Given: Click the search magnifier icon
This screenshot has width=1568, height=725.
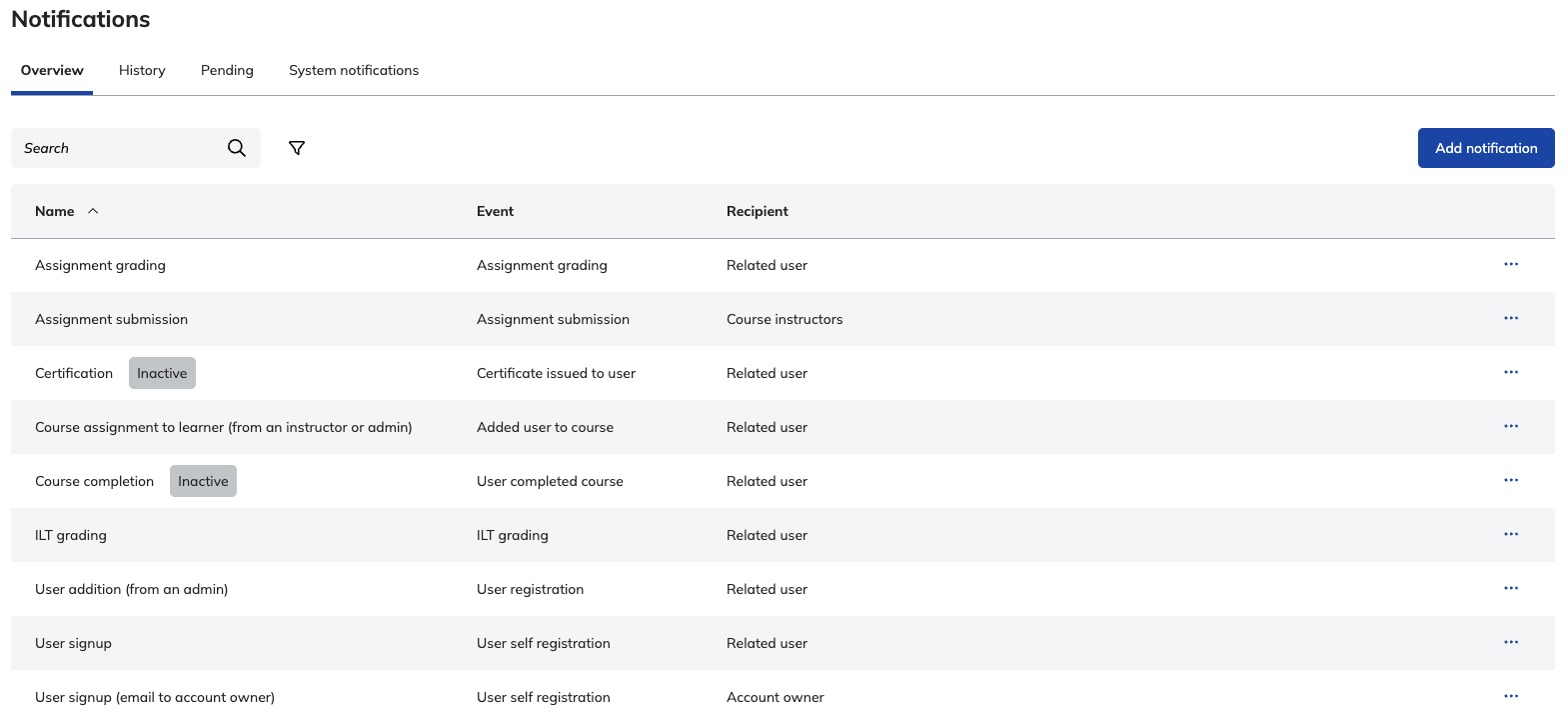Looking at the screenshot, I should click(x=237, y=148).
